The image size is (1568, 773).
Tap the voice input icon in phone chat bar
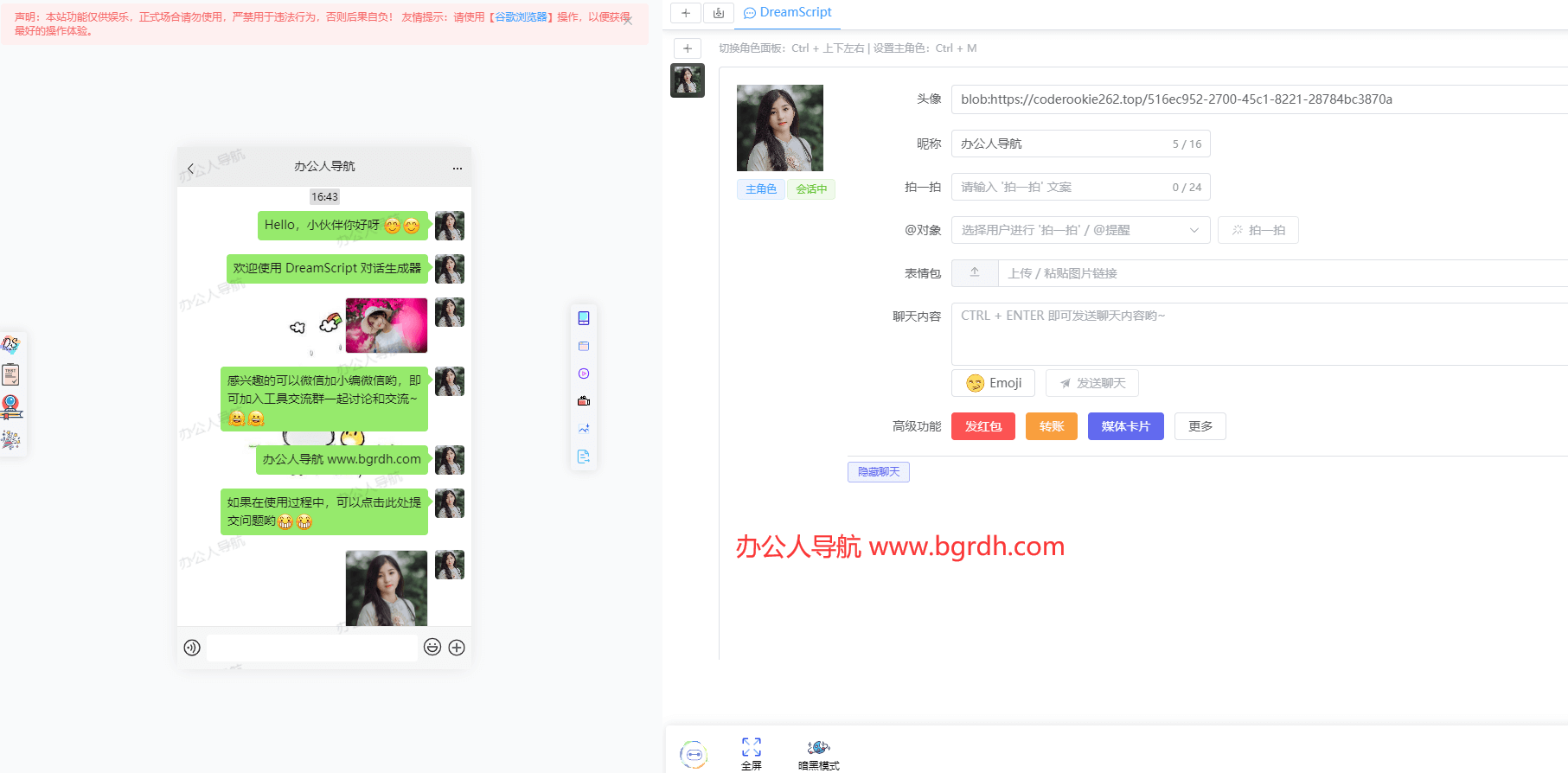click(192, 648)
